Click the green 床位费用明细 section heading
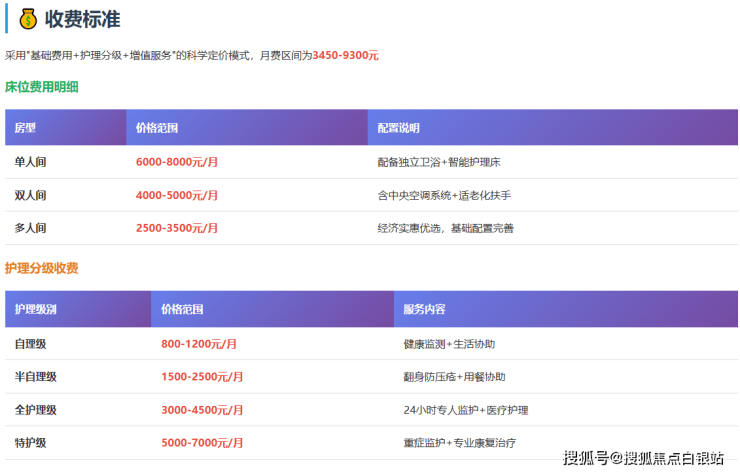740x474 pixels. pos(42,87)
